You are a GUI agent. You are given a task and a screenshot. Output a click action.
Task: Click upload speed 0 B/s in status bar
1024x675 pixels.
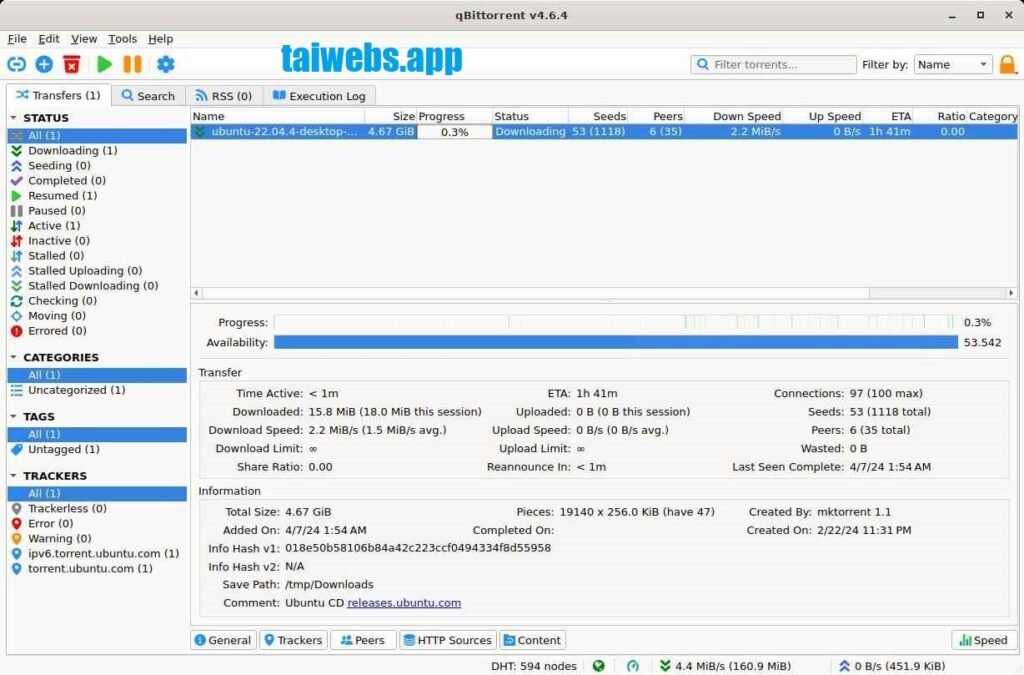coord(891,666)
